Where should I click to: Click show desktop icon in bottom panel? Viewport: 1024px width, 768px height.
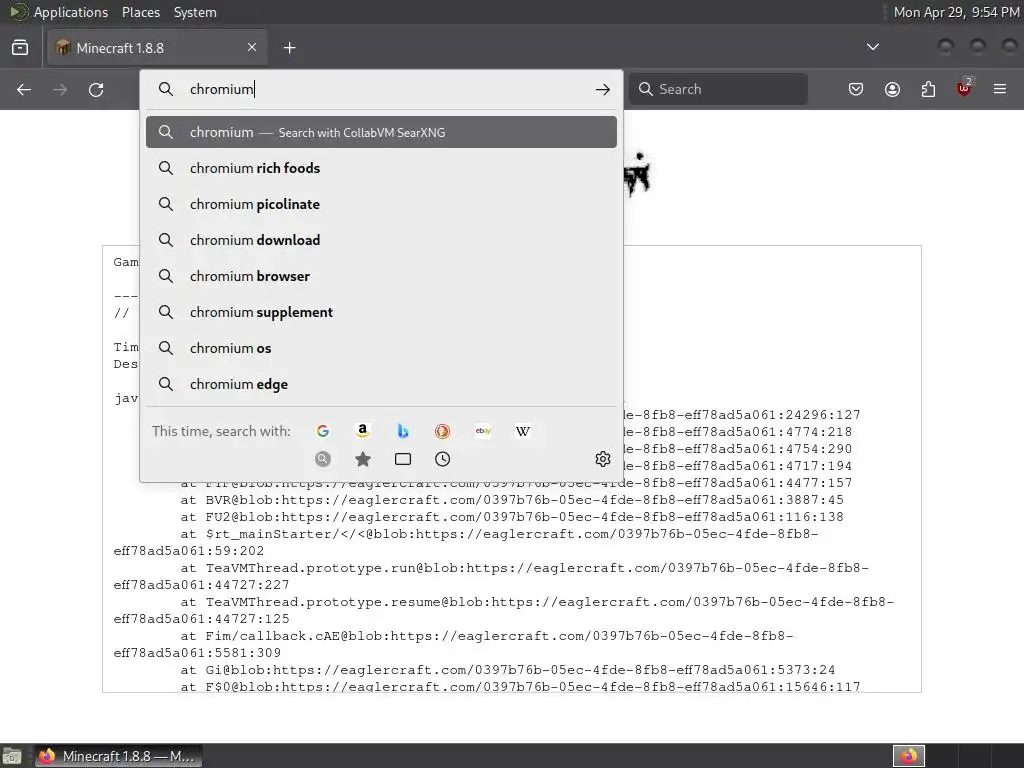pos(11,756)
